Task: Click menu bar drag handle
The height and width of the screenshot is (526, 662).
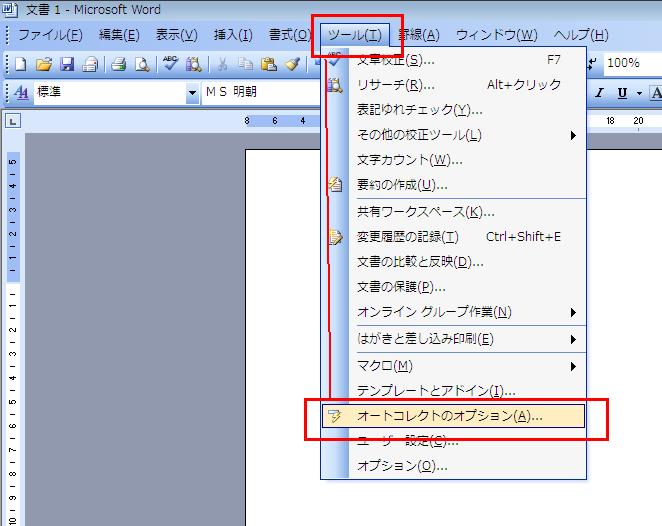Action: (x=7, y=35)
